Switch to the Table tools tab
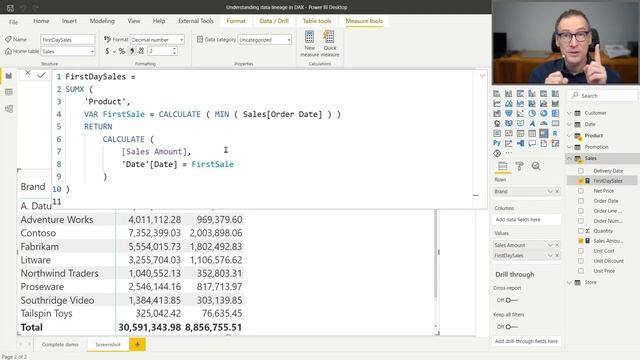 tap(317, 21)
